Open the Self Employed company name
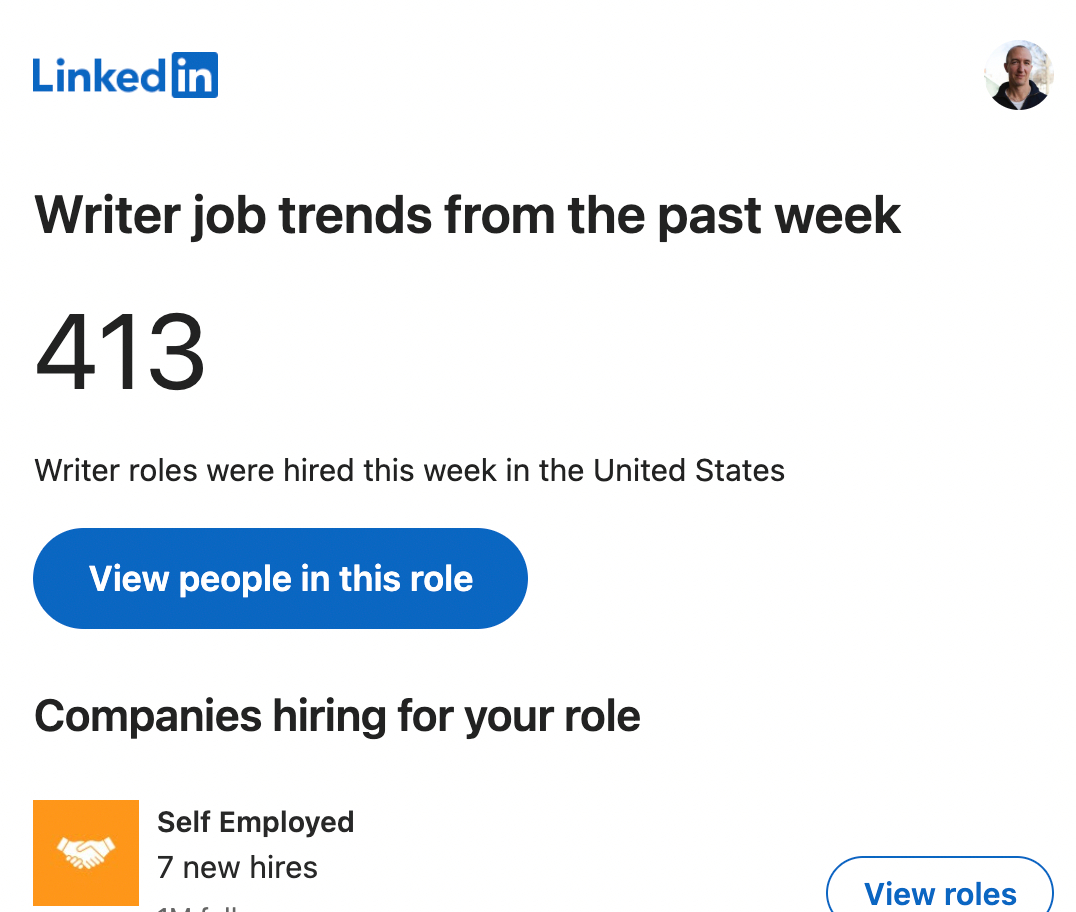The width and height of the screenshot is (1076, 912). (x=255, y=822)
